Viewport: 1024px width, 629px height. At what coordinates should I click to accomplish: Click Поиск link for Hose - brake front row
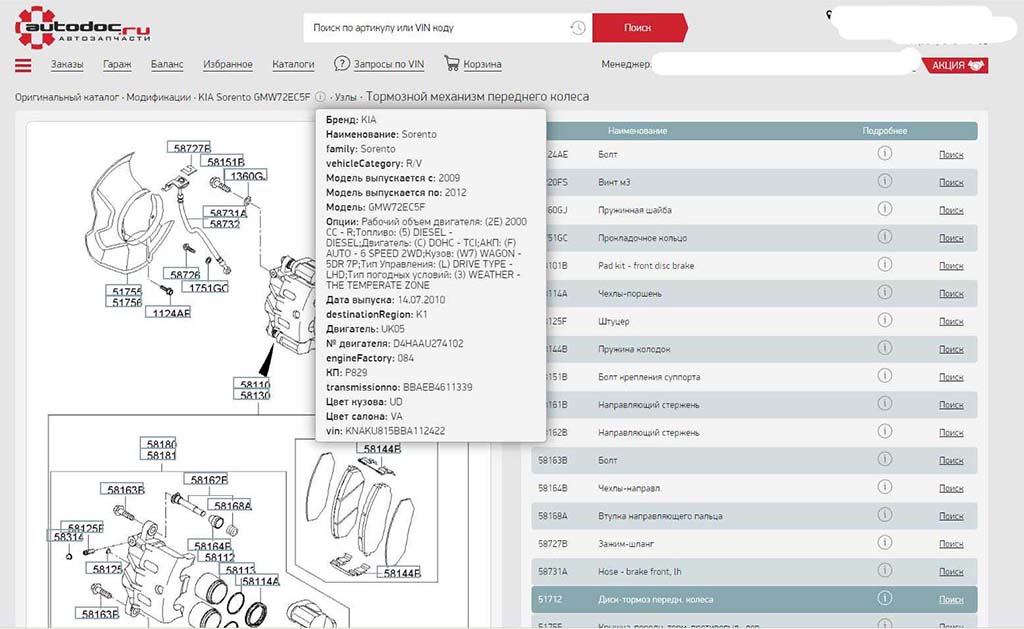click(x=951, y=571)
